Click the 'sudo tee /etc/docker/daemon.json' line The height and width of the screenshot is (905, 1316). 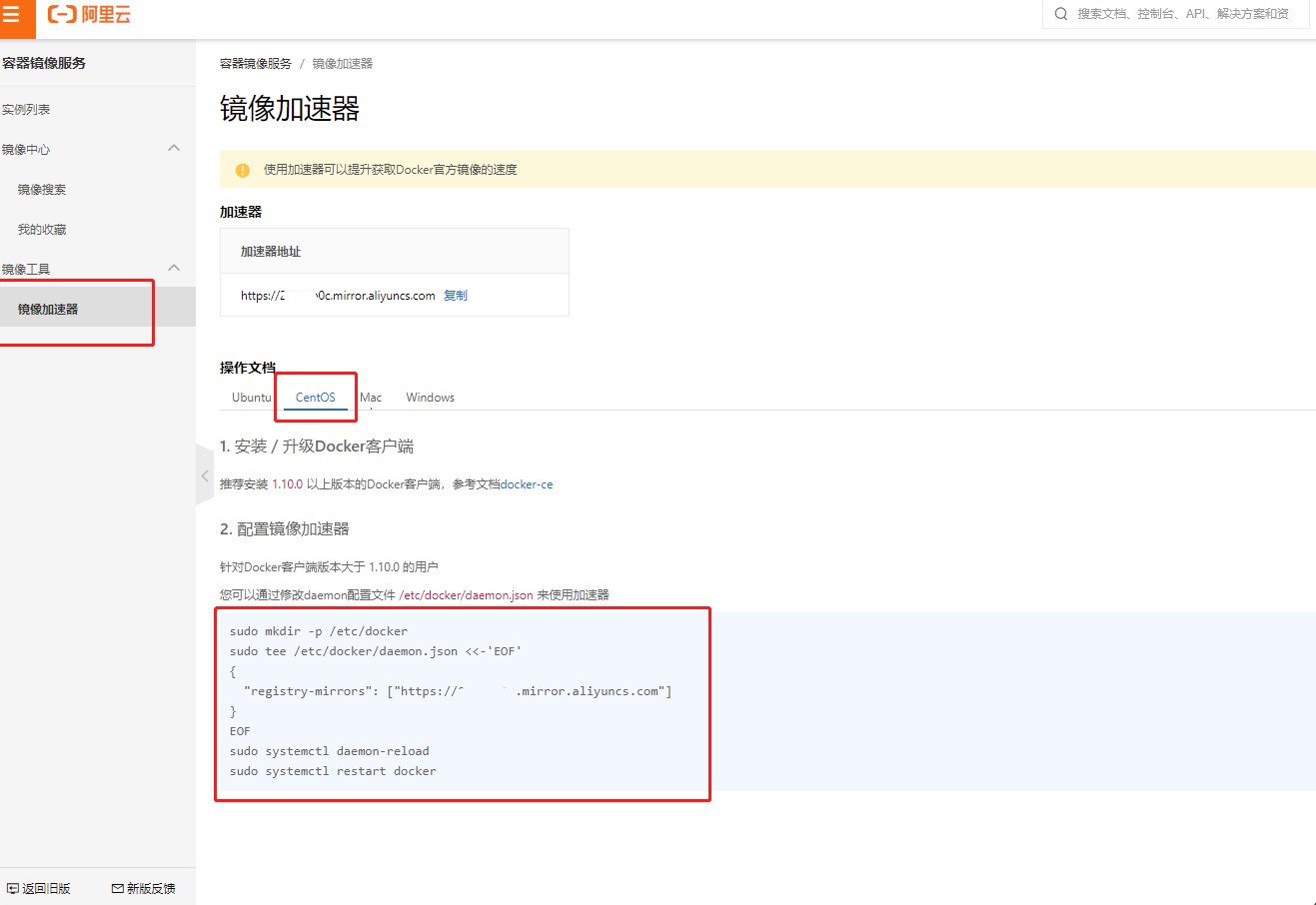tap(376, 651)
